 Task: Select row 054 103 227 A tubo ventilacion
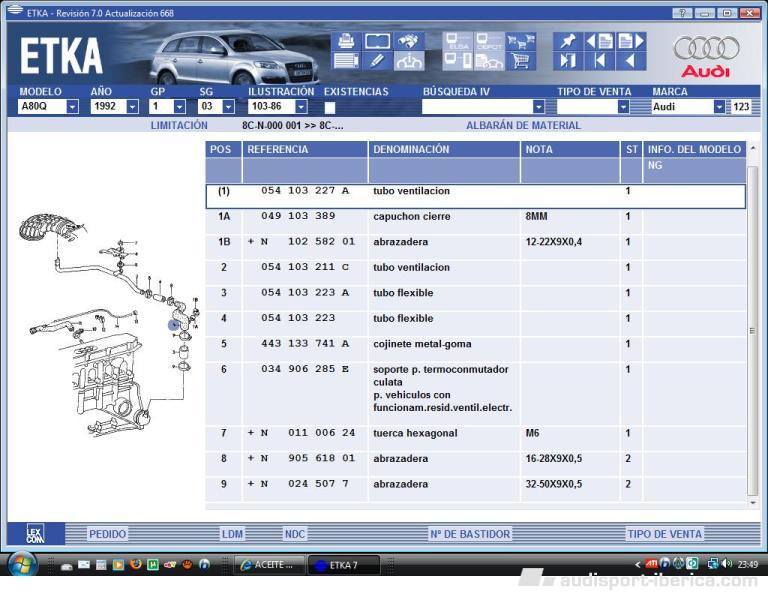coord(475,196)
